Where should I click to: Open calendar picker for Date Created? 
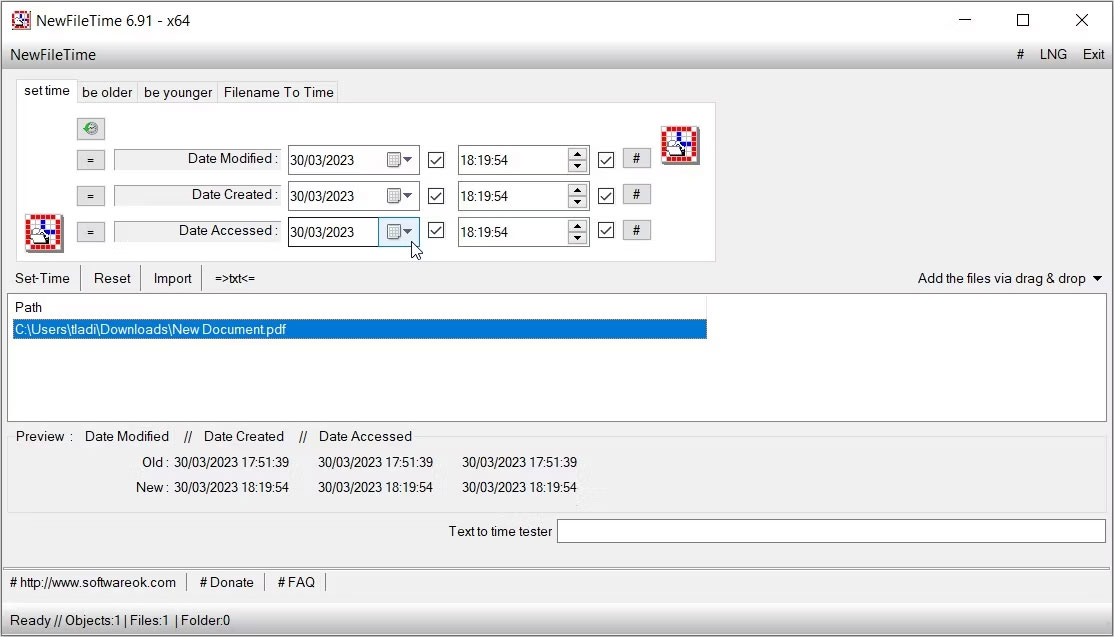pos(399,195)
